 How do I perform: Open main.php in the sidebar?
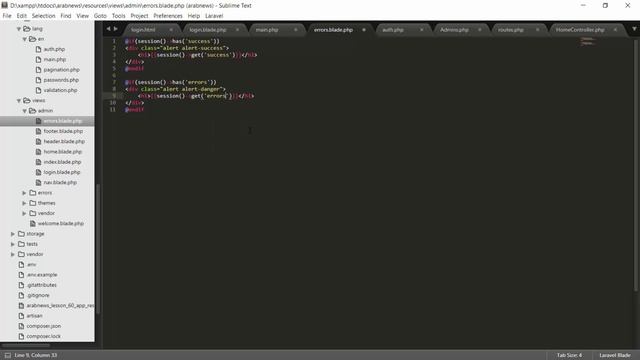point(55,60)
